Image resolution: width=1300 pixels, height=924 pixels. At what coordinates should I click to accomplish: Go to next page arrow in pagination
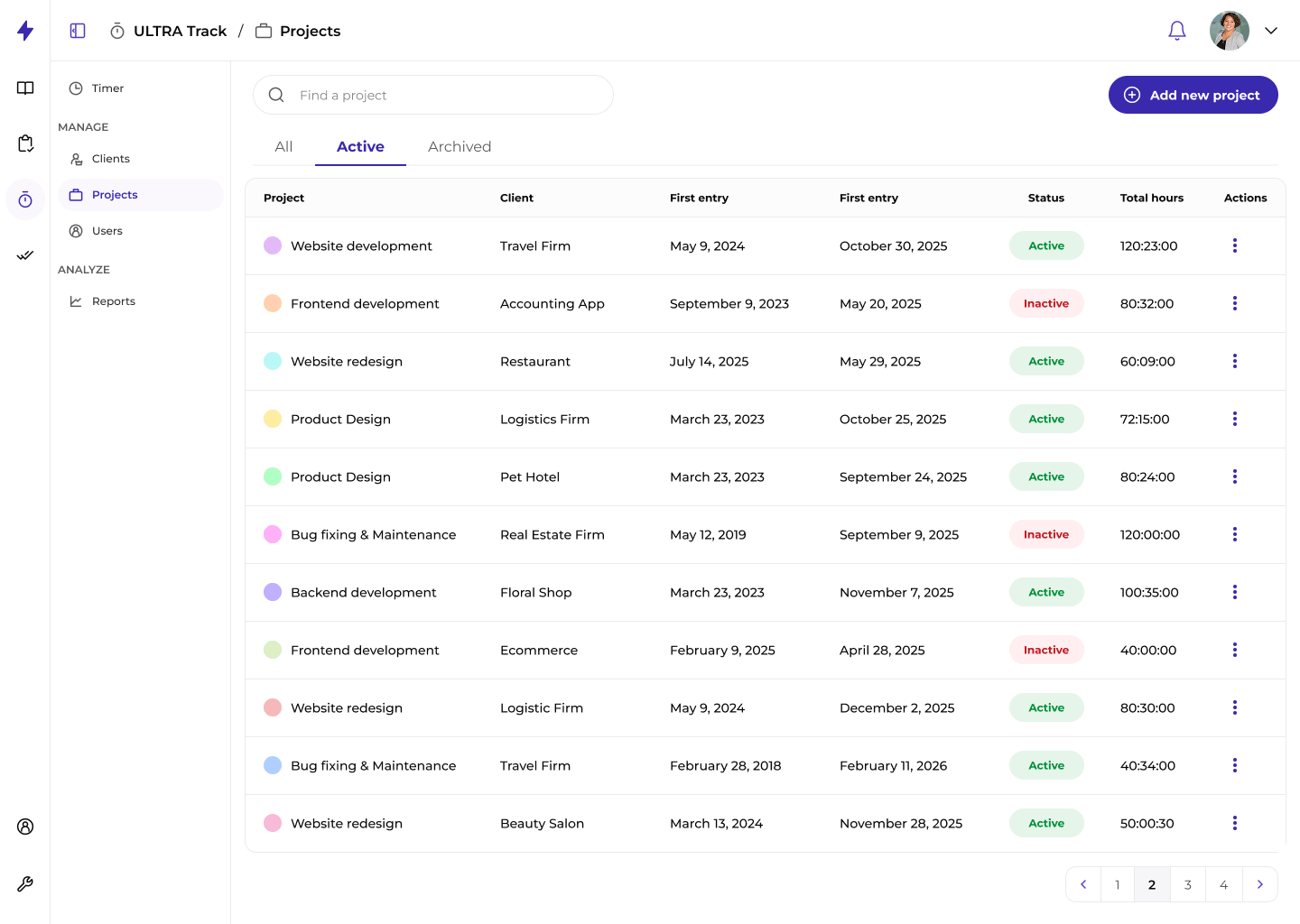[x=1259, y=884]
